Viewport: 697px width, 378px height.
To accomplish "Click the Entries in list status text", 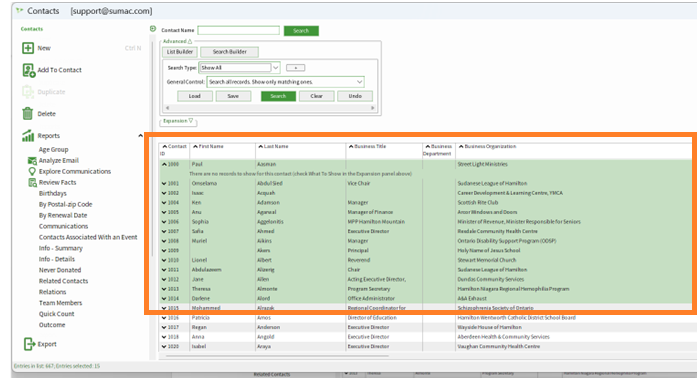I will tap(57, 366).
